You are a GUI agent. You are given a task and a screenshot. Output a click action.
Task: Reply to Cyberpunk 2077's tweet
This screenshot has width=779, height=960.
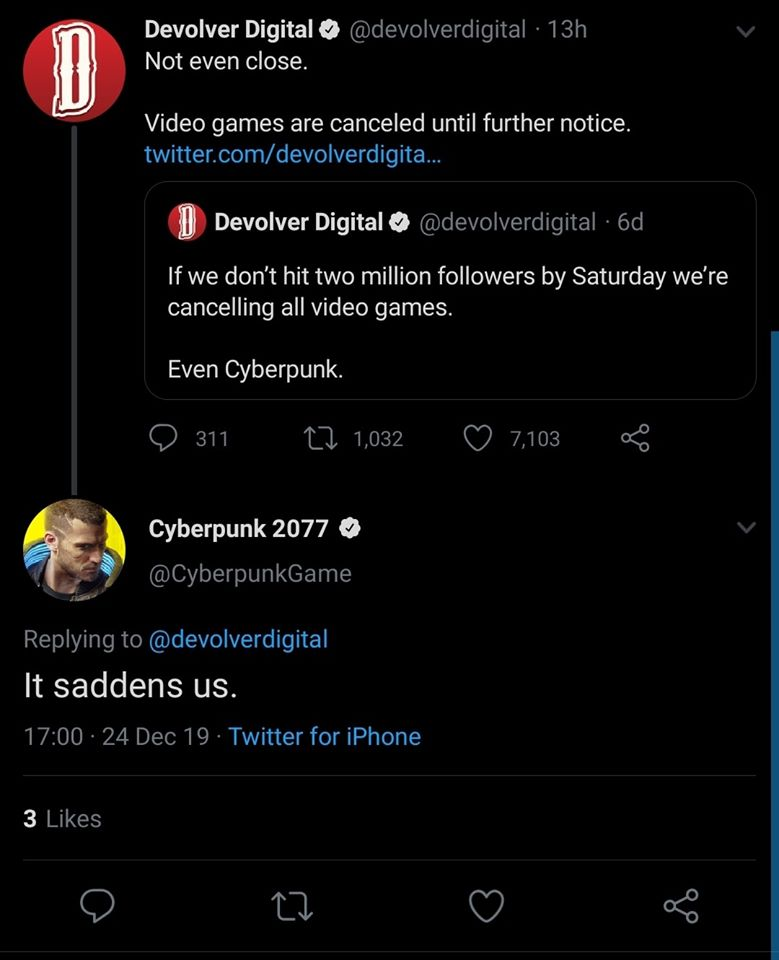pyautogui.click(x=96, y=906)
